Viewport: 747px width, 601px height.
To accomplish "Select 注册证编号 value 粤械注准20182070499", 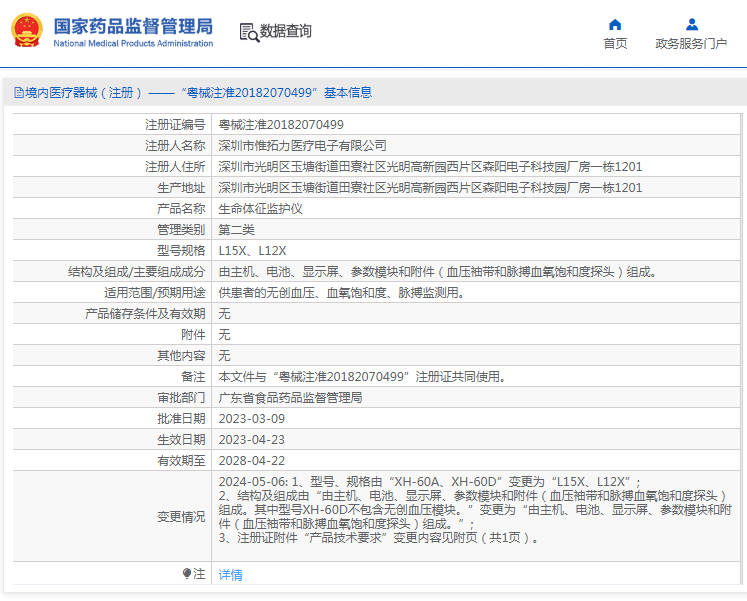I will coord(281,125).
